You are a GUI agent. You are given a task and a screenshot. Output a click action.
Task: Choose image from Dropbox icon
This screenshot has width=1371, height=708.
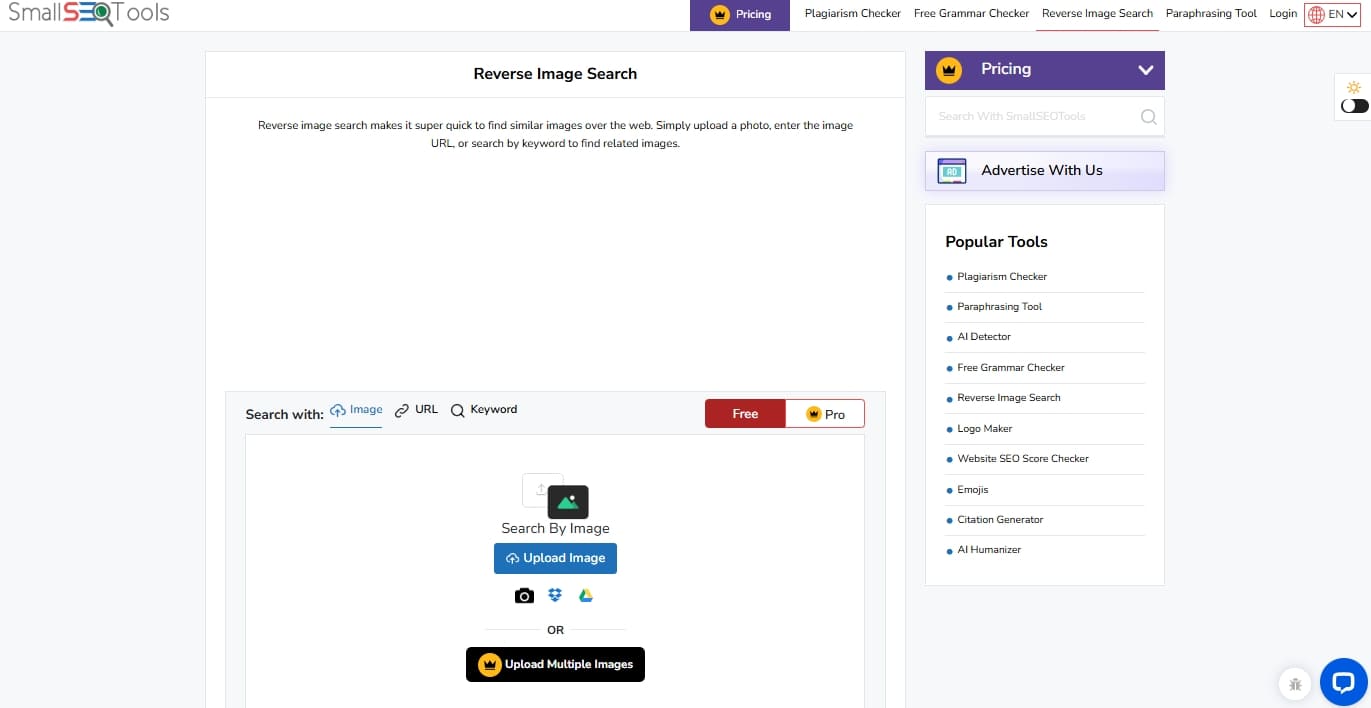click(x=555, y=596)
